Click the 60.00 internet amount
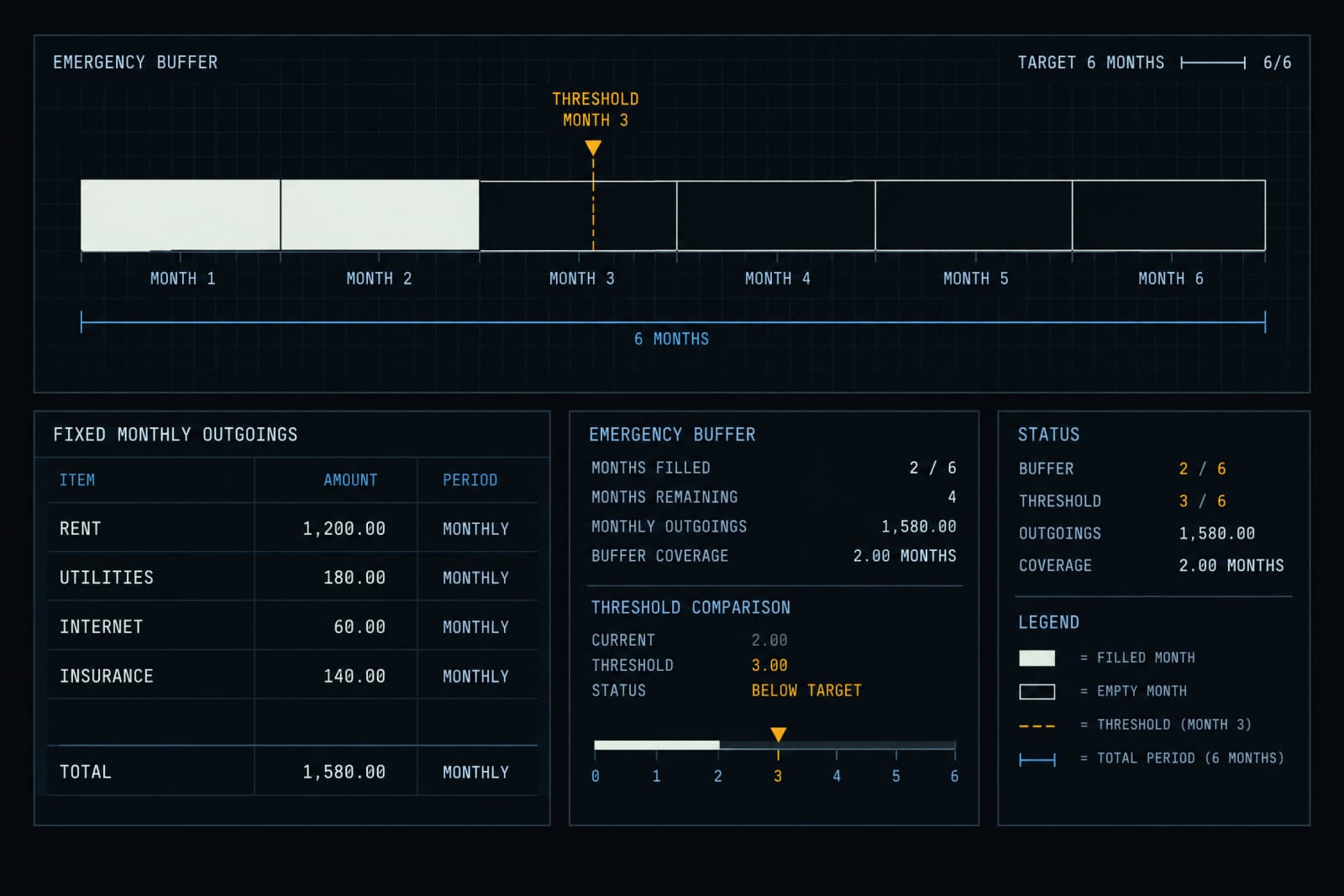This screenshot has height=896, width=1344. [360, 627]
